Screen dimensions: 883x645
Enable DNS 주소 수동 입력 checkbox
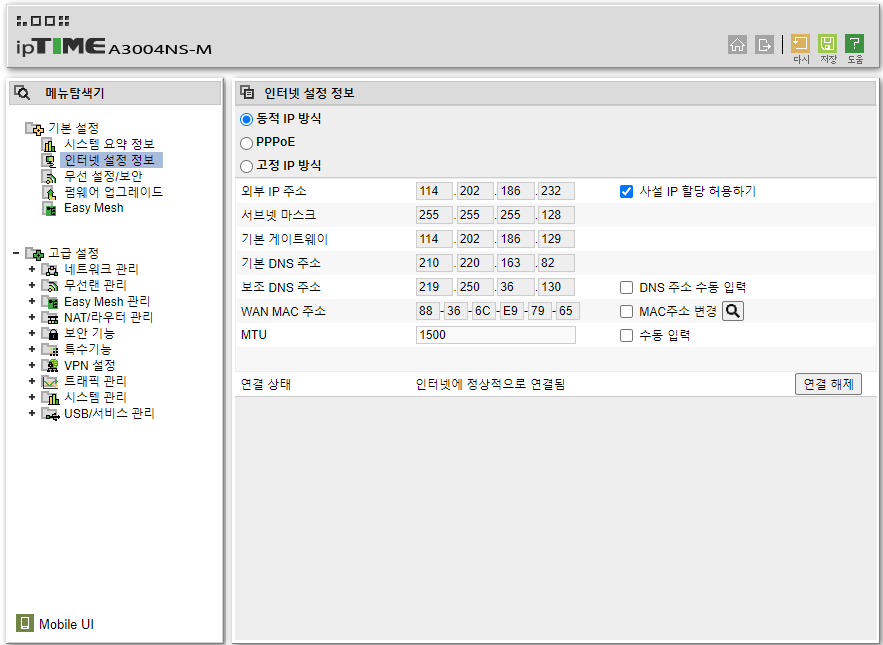[x=626, y=287]
